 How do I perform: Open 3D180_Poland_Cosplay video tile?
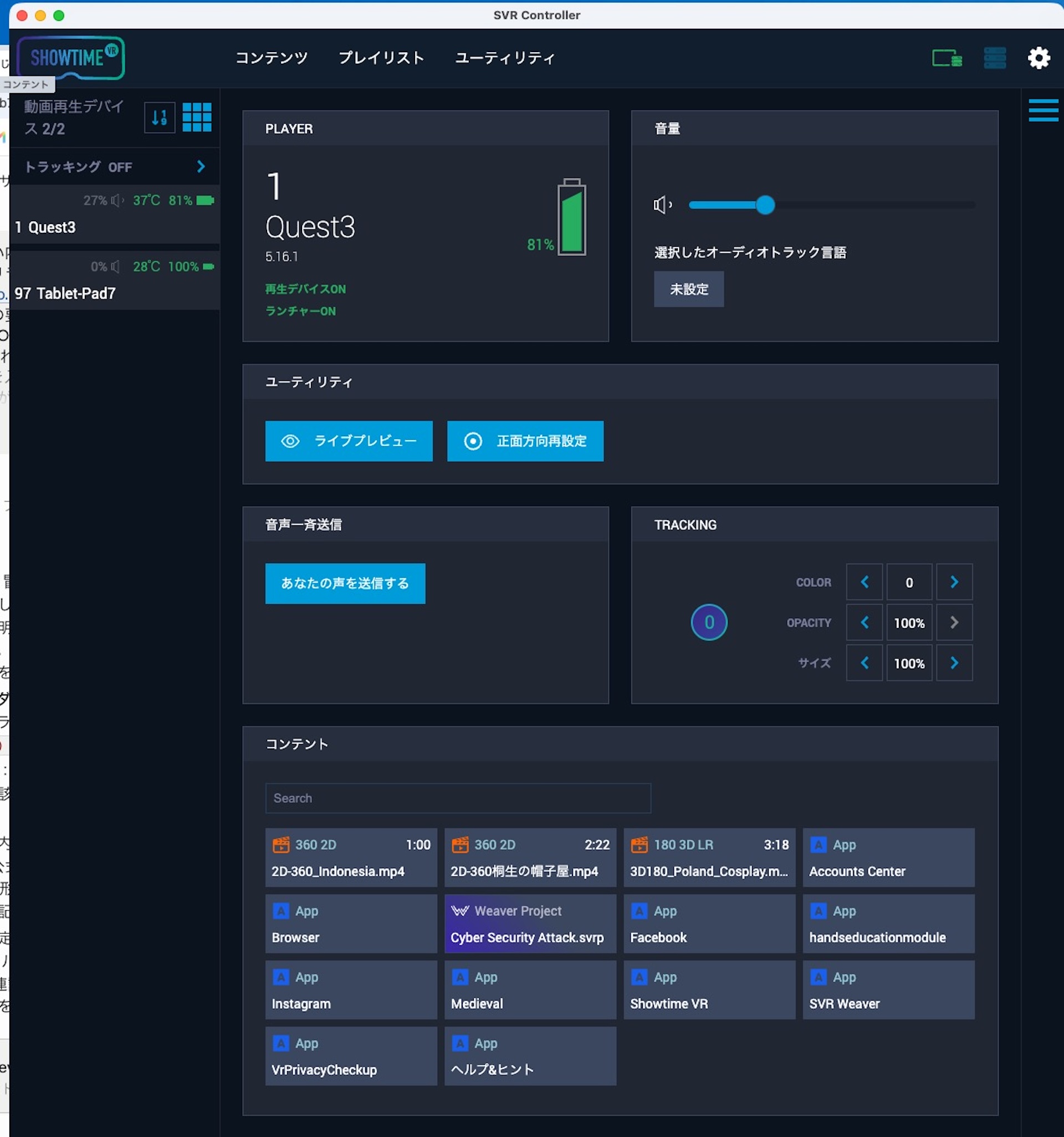point(709,858)
